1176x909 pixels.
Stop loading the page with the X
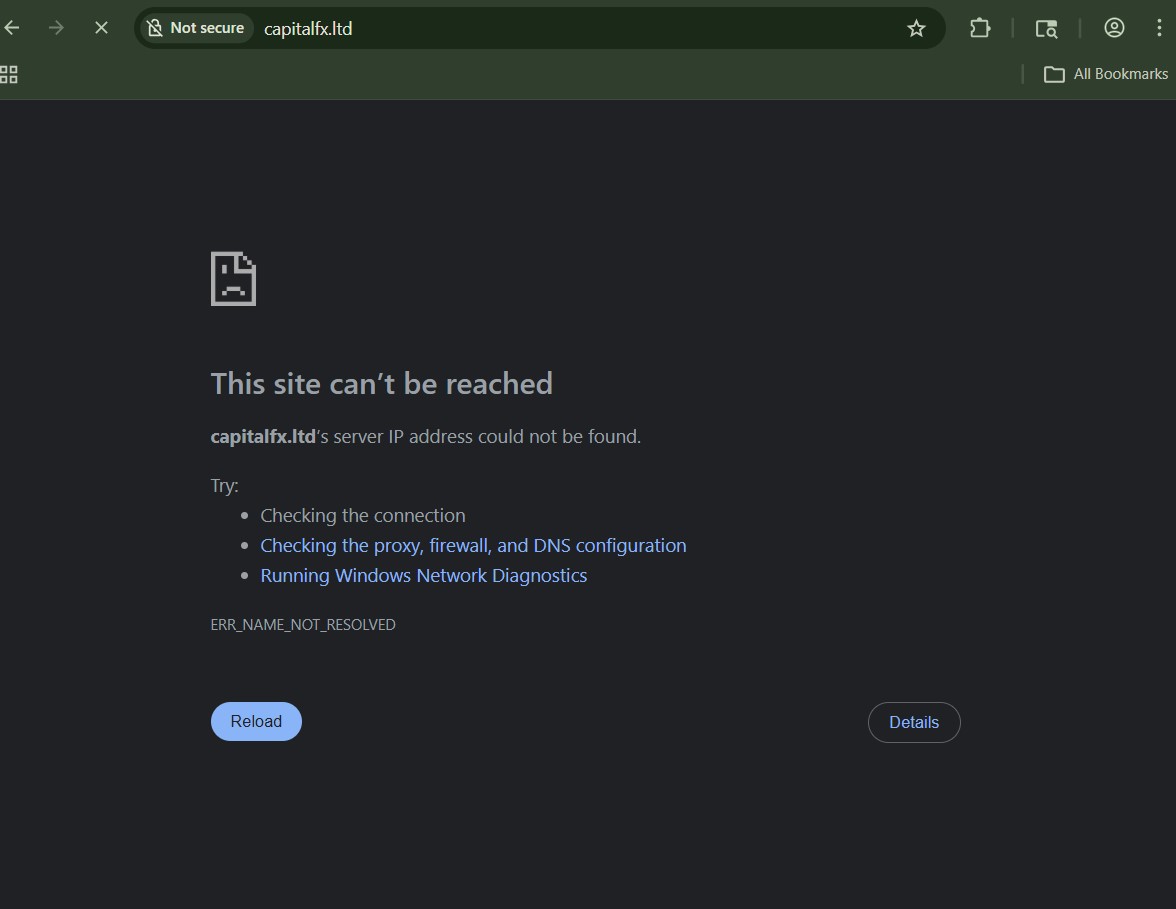pyautogui.click(x=101, y=28)
